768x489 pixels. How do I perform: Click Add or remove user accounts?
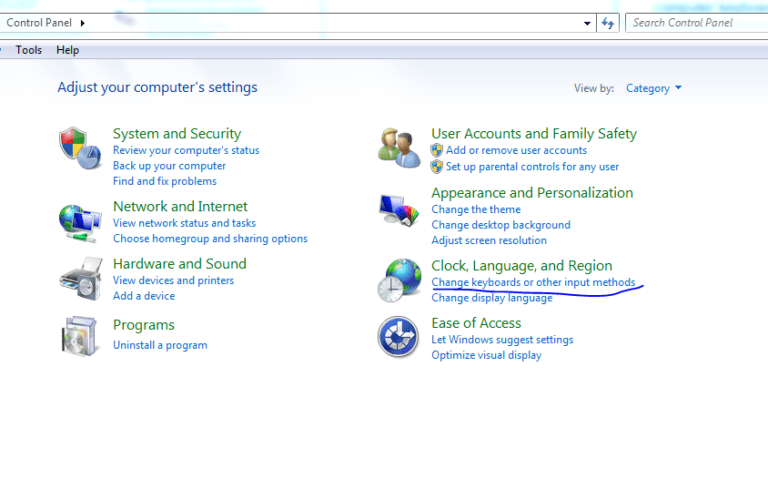pos(516,150)
